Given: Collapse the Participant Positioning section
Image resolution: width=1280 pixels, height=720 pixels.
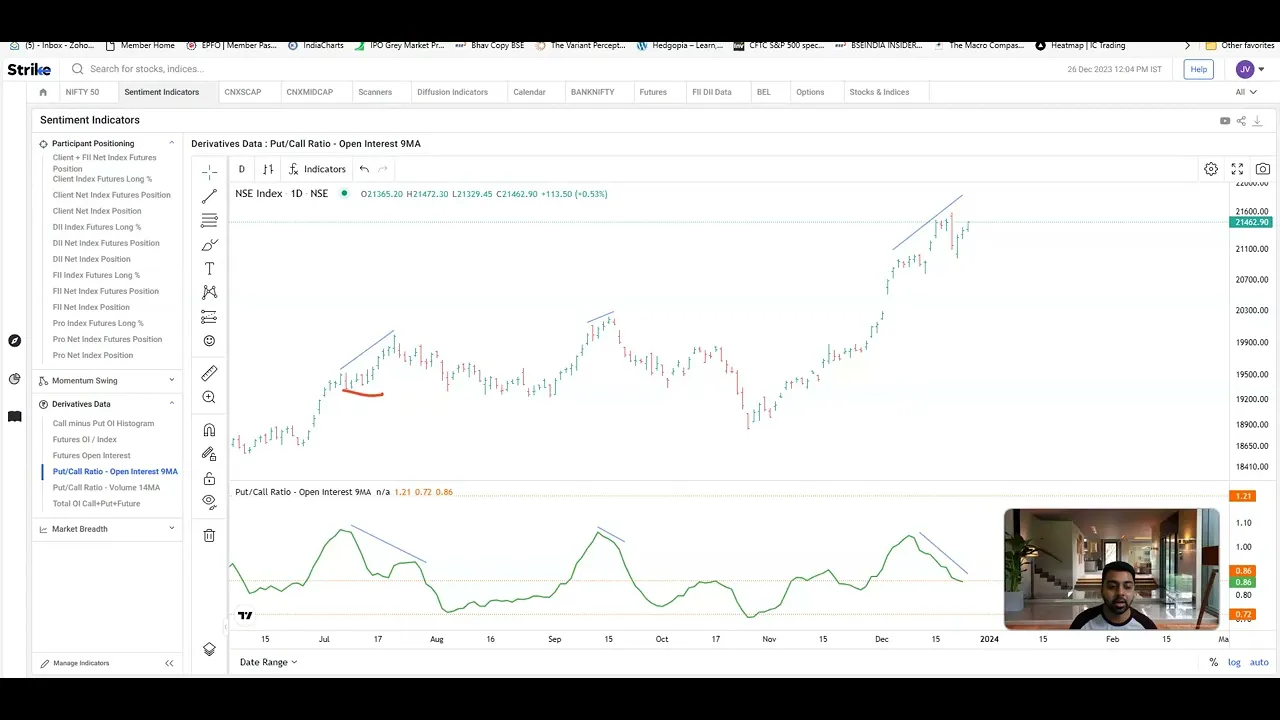Looking at the screenshot, I should tap(171, 144).
